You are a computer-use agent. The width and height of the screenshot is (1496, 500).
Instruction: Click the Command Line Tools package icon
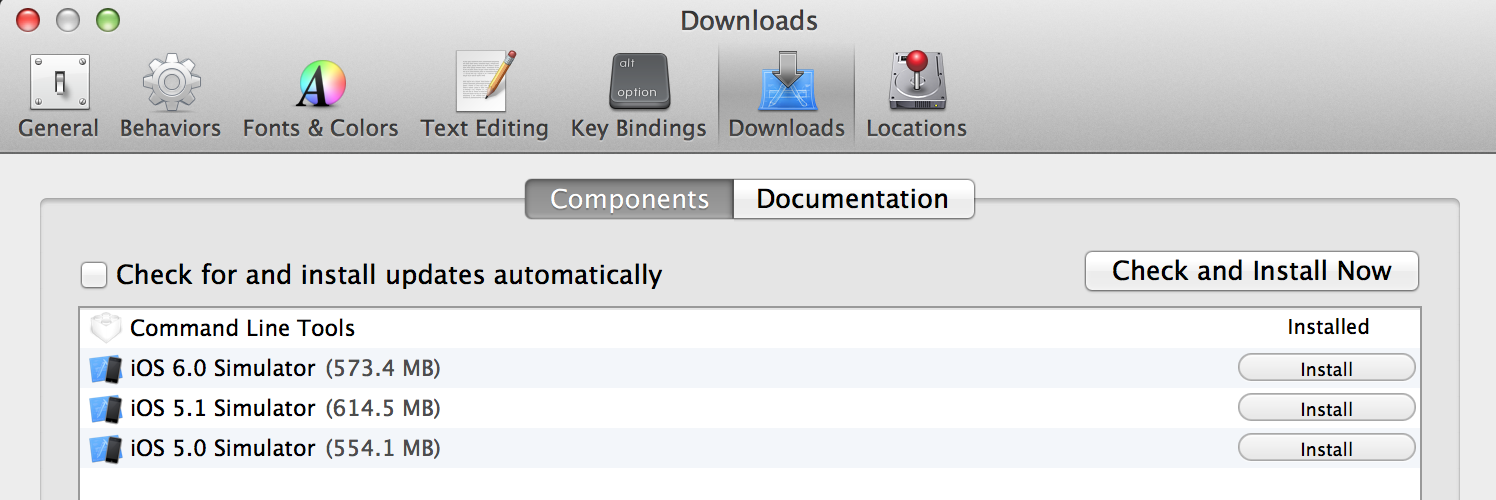pos(105,328)
